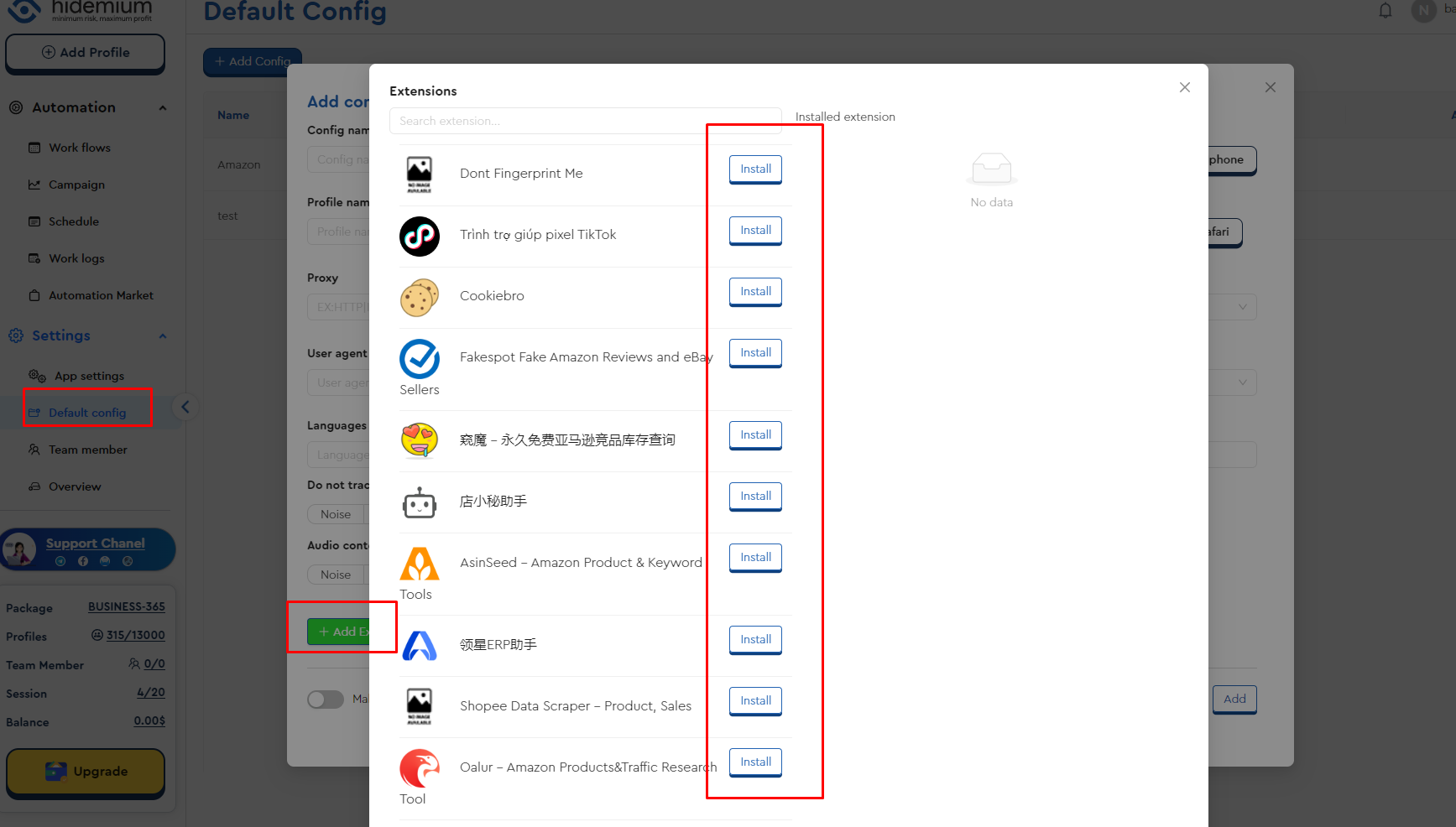Image resolution: width=1456 pixels, height=827 pixels.
Task: Open the Work flows page
Action: point(80,148)
